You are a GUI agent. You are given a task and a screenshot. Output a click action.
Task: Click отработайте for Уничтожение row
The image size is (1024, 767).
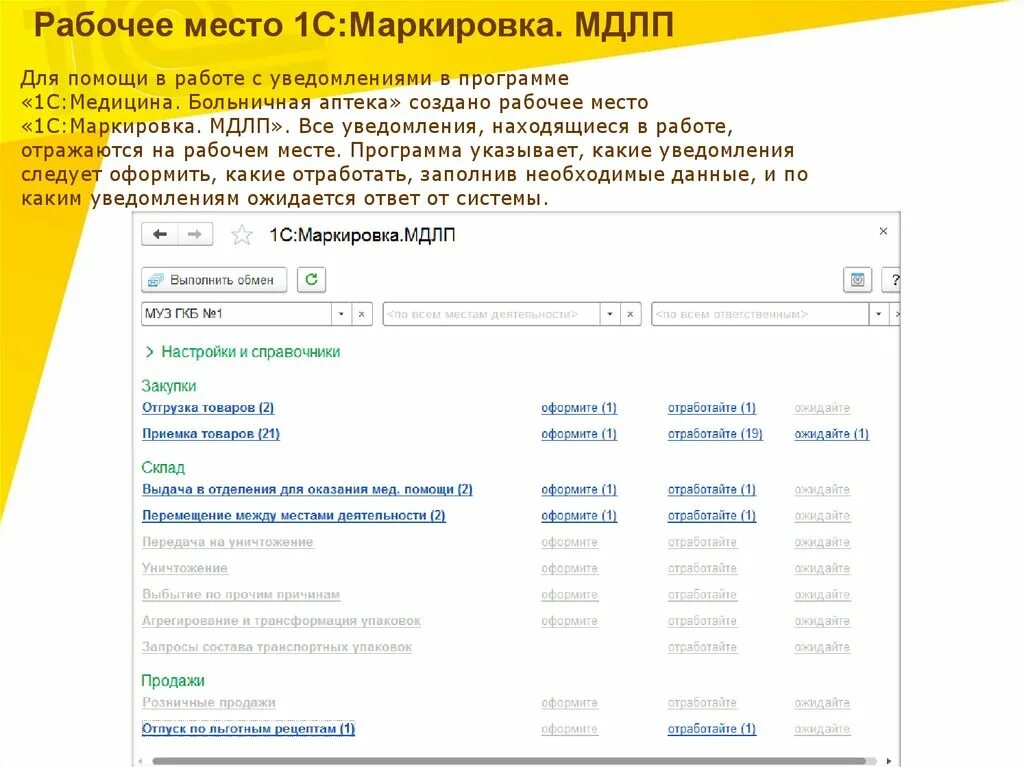(702, 568)
